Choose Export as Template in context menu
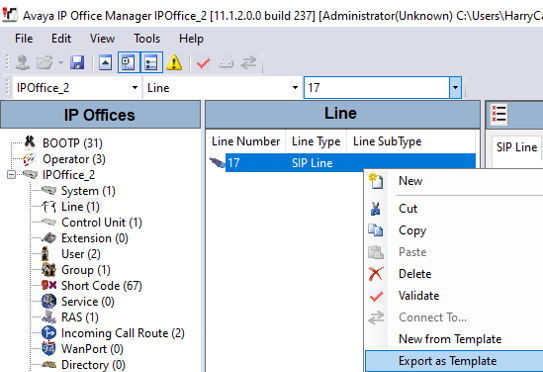 pyautogui.click(x=454, y=361)
